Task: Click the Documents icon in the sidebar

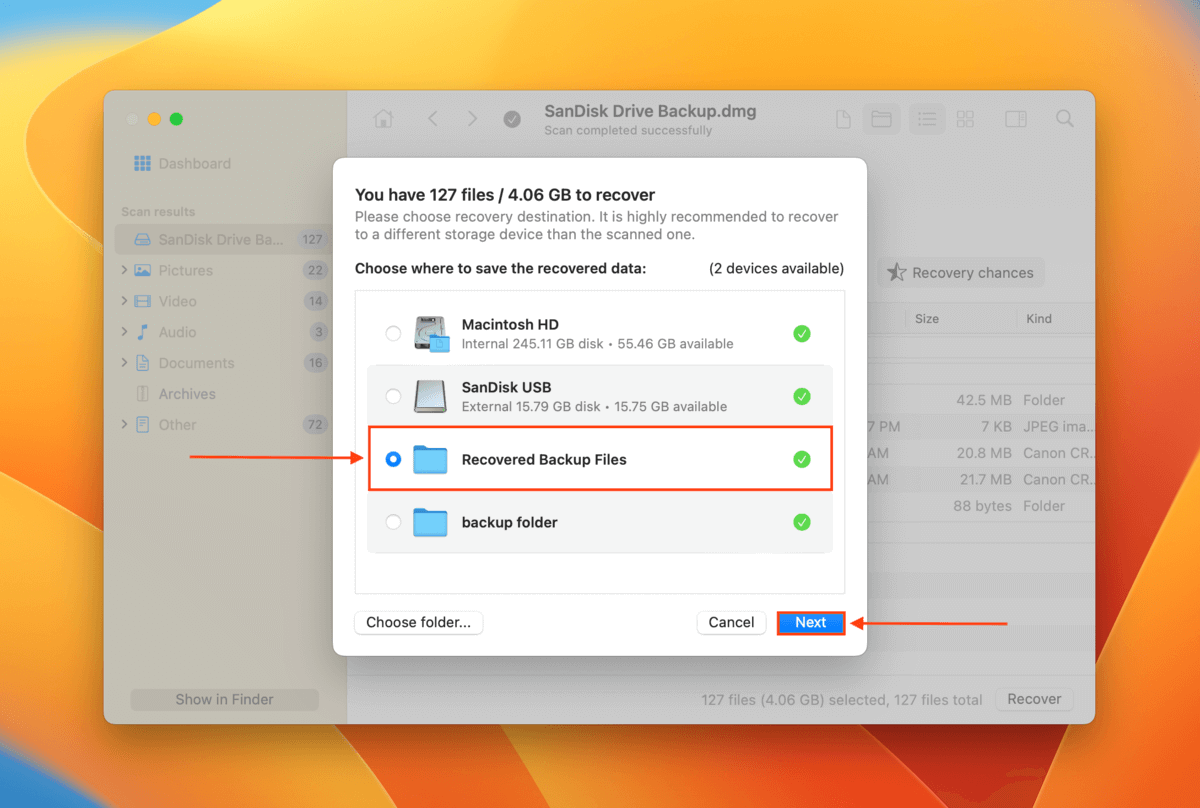Action: pos(142,363)
